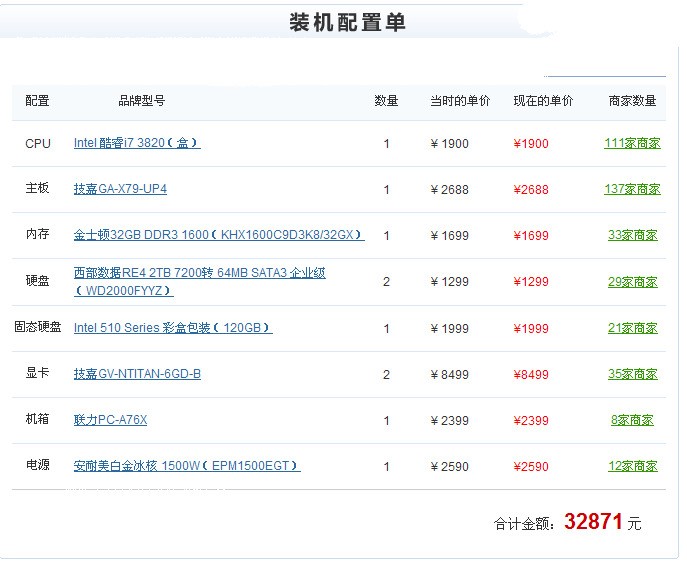
Task: View the 8家商家 merchants link
Action: [632, 420]
